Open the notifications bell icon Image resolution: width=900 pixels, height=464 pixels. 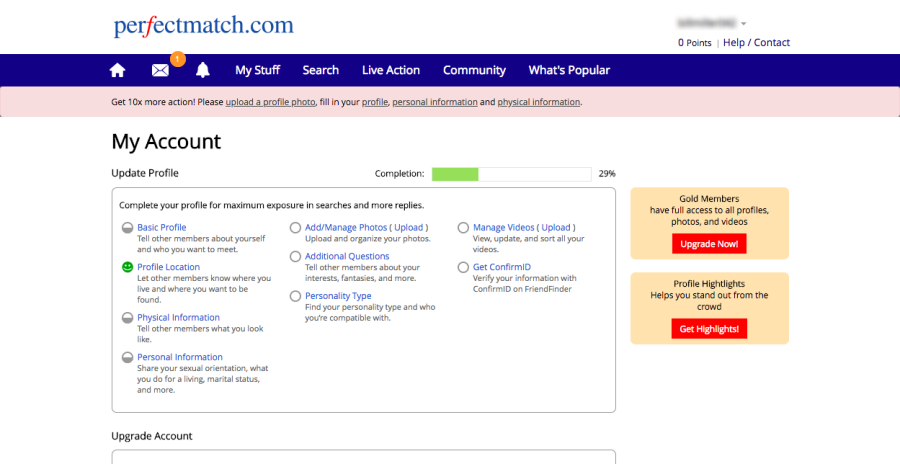pos(203,70)
